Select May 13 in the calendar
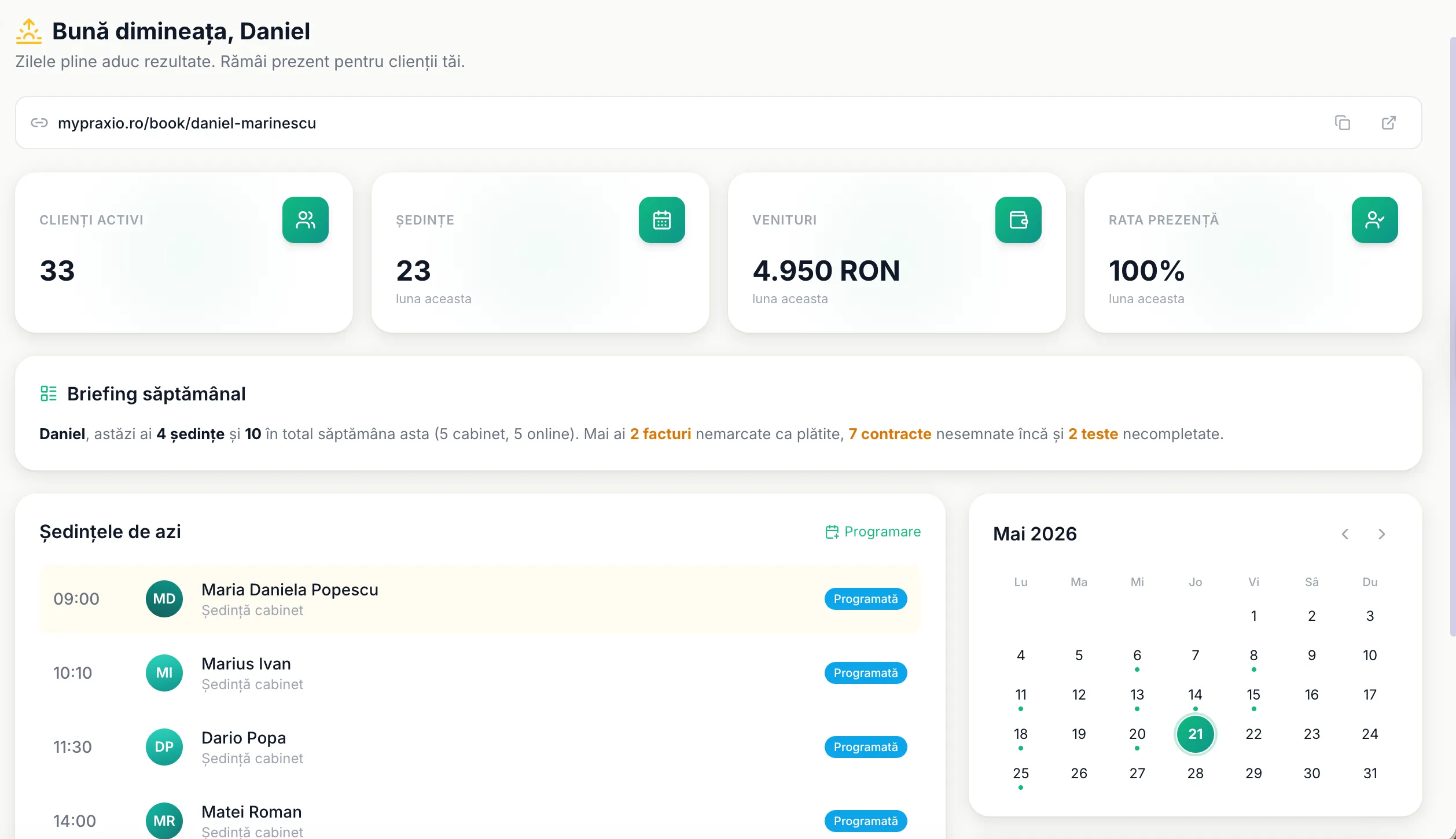This screenshot has width=1456, height=839. point(1137,695)
